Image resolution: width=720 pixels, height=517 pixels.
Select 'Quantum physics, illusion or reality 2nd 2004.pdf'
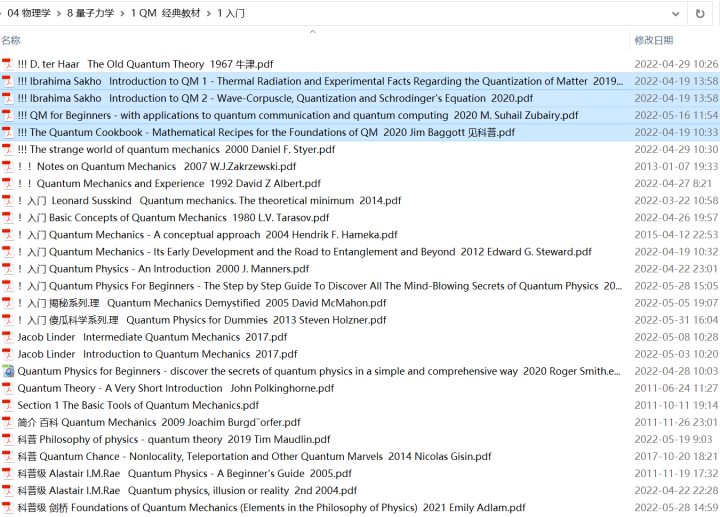(187, 491)
